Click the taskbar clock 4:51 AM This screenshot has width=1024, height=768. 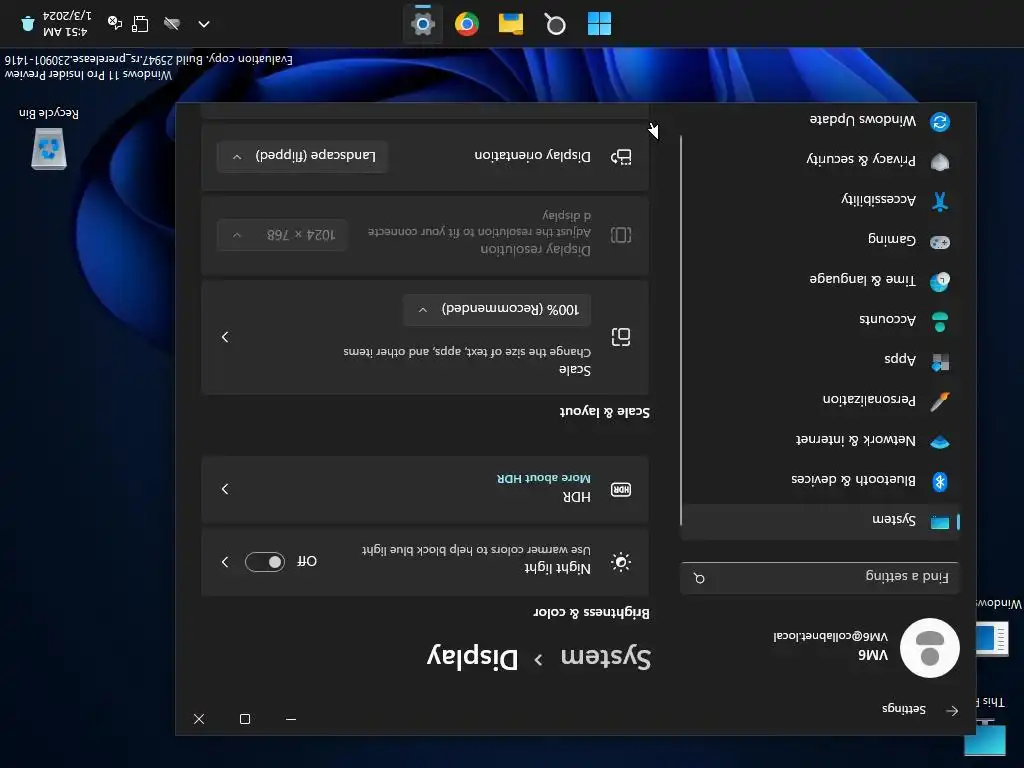coord(67,24)
